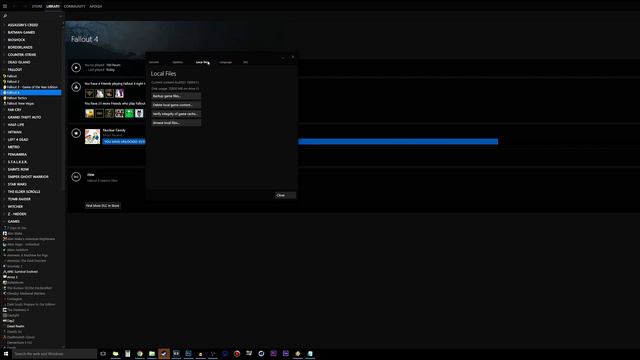Open the STORE tab in Steam header
The width and height of the screenshot is (640, 360).
[x=37, y=6]
